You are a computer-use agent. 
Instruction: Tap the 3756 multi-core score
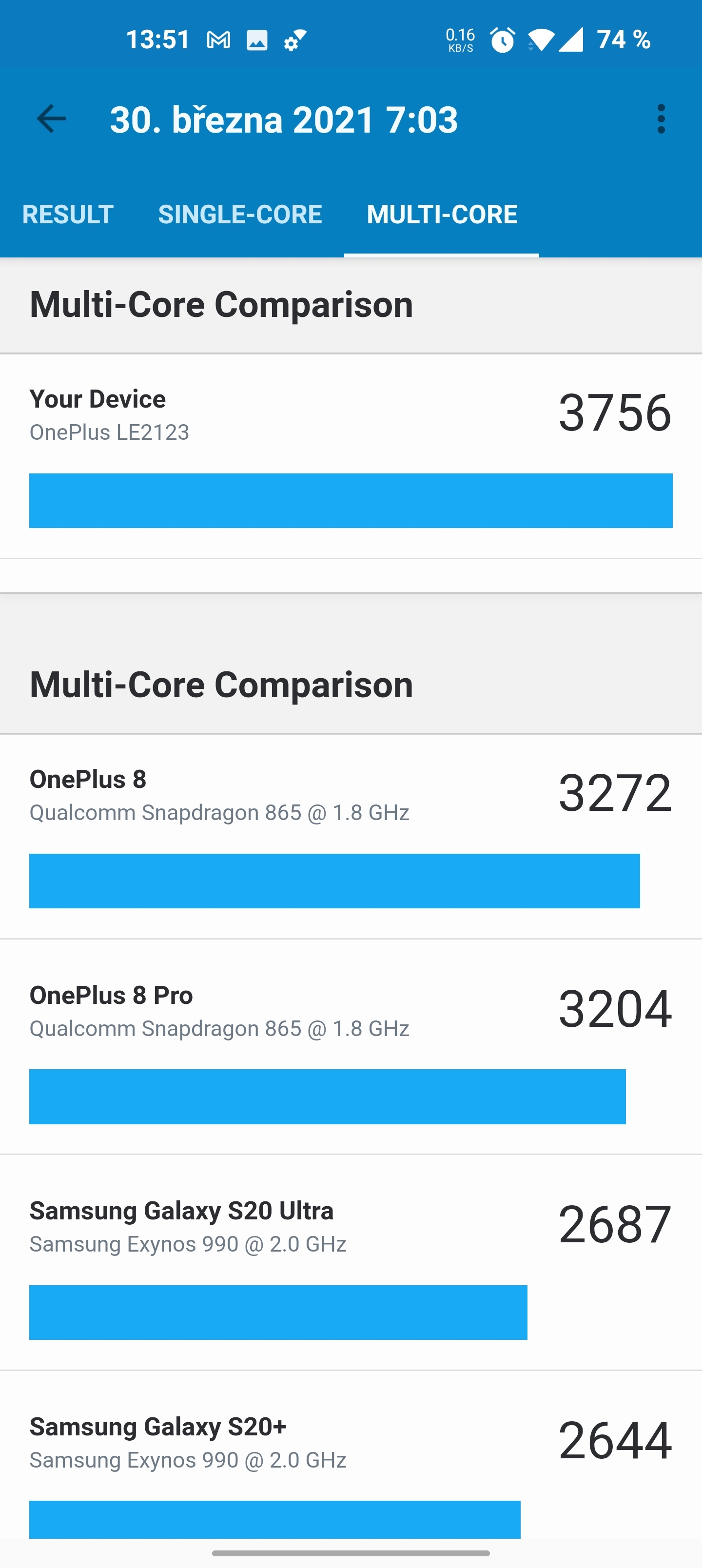tap(615, 412)
